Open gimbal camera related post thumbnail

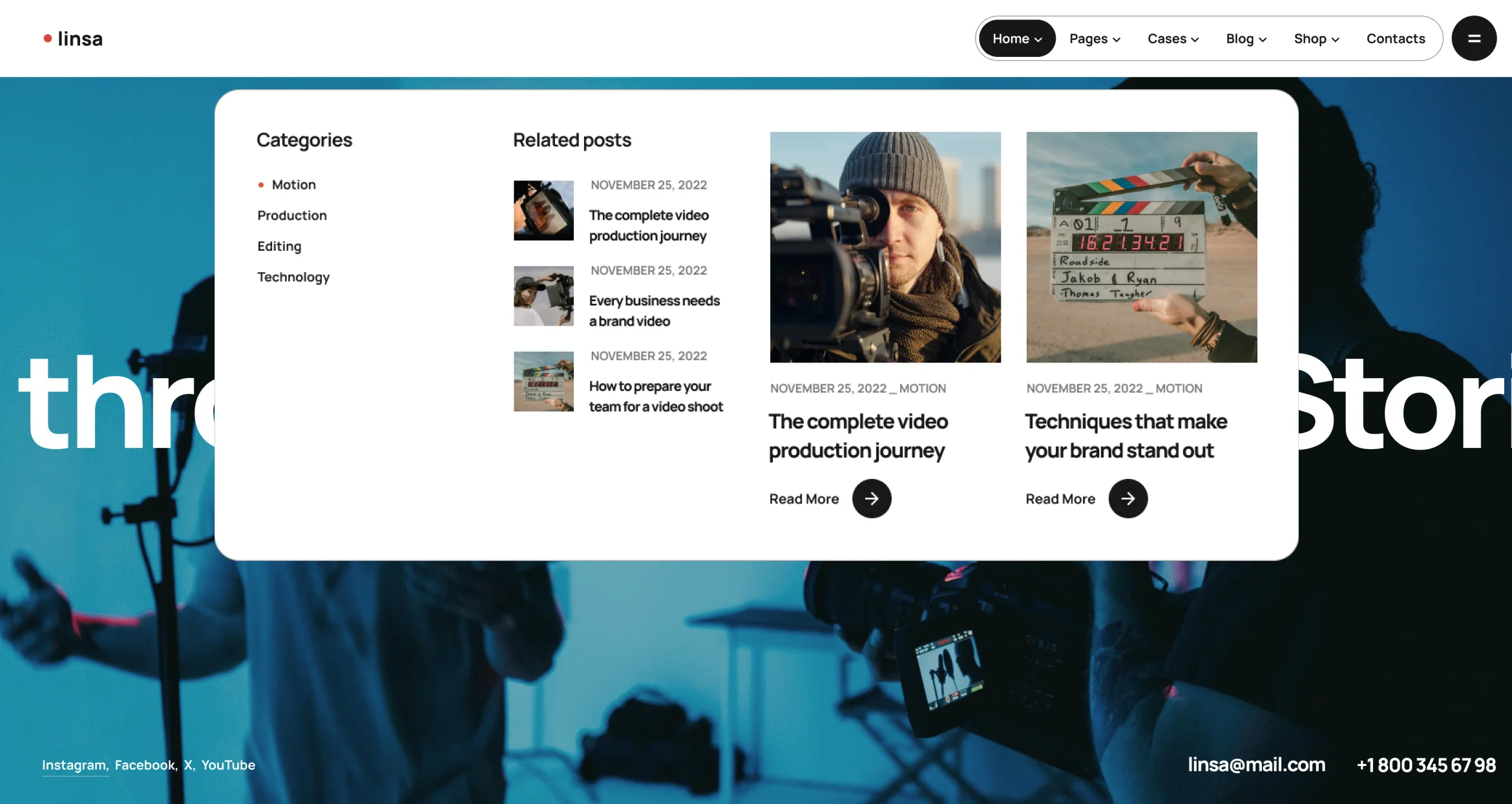[543, 210]
